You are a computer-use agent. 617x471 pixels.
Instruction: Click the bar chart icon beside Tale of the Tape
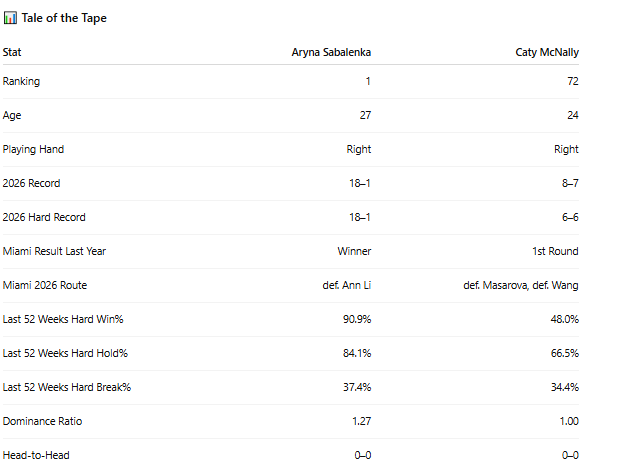pyautogui.click(x=10, y=18)
